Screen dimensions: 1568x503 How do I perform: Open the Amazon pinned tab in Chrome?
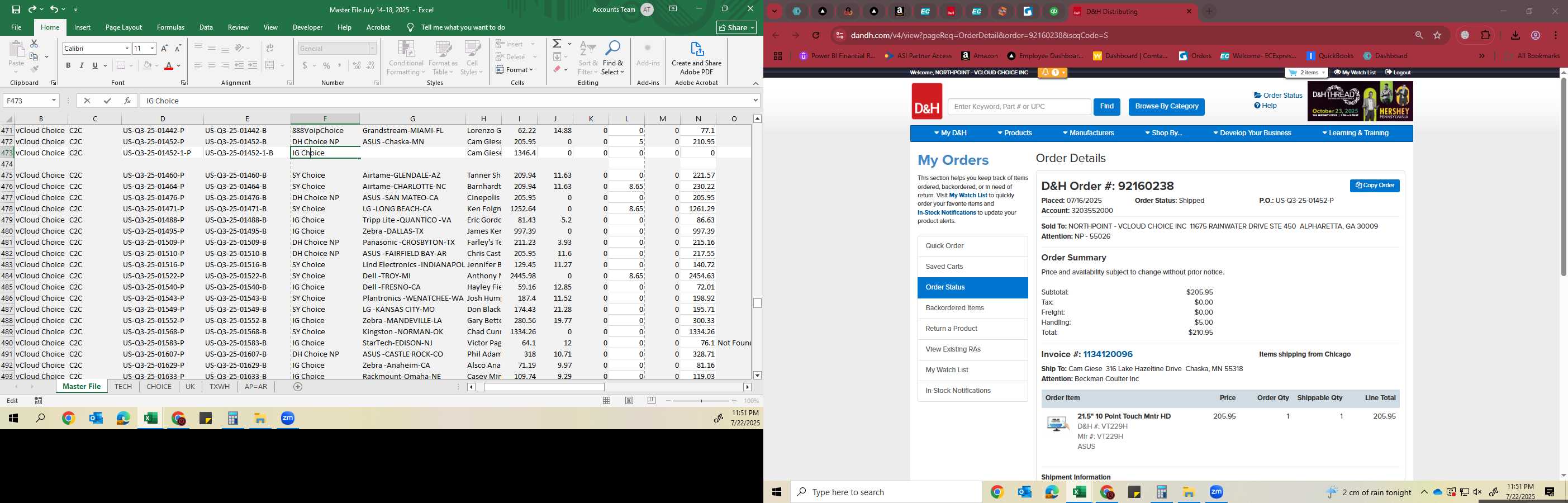(900, 12)
